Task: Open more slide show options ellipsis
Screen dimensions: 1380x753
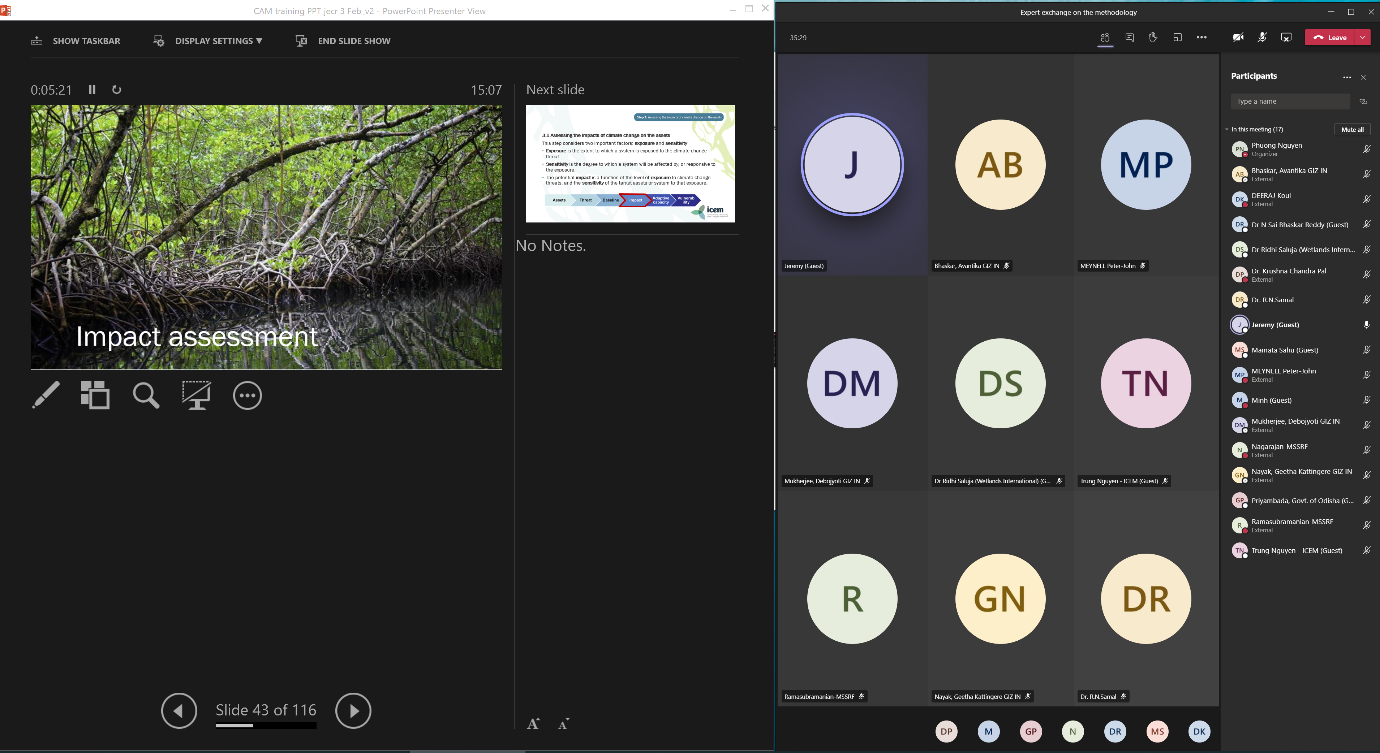Action: click(247, 396)
